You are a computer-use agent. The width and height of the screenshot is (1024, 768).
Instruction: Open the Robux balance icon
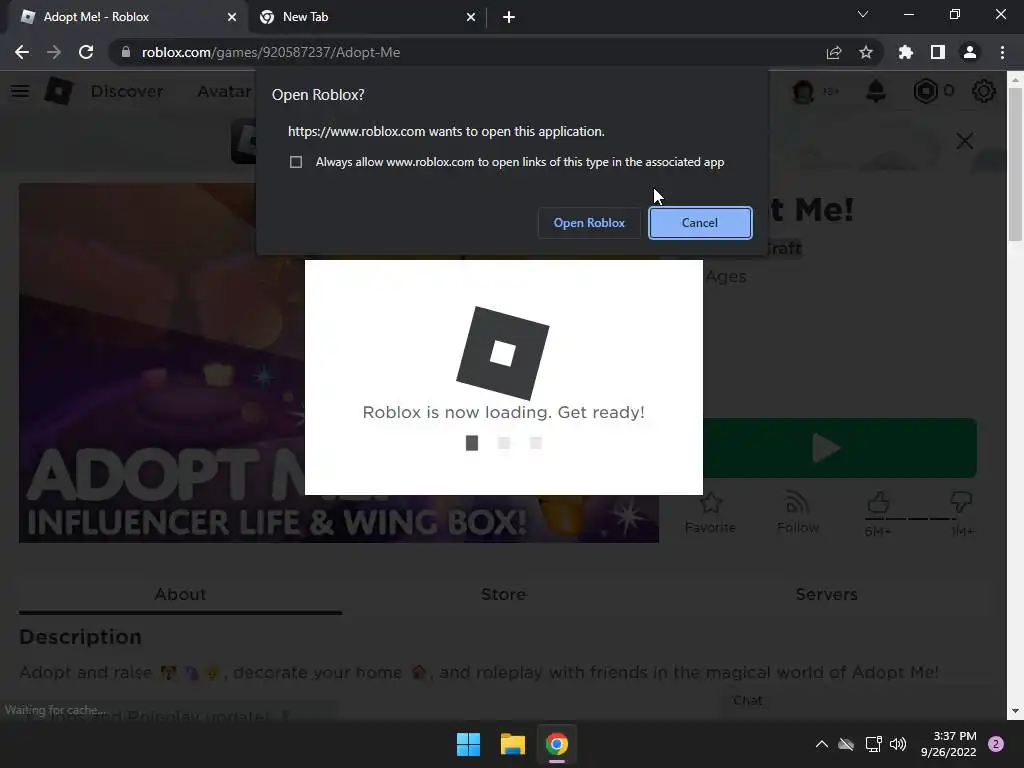[925, 91]
